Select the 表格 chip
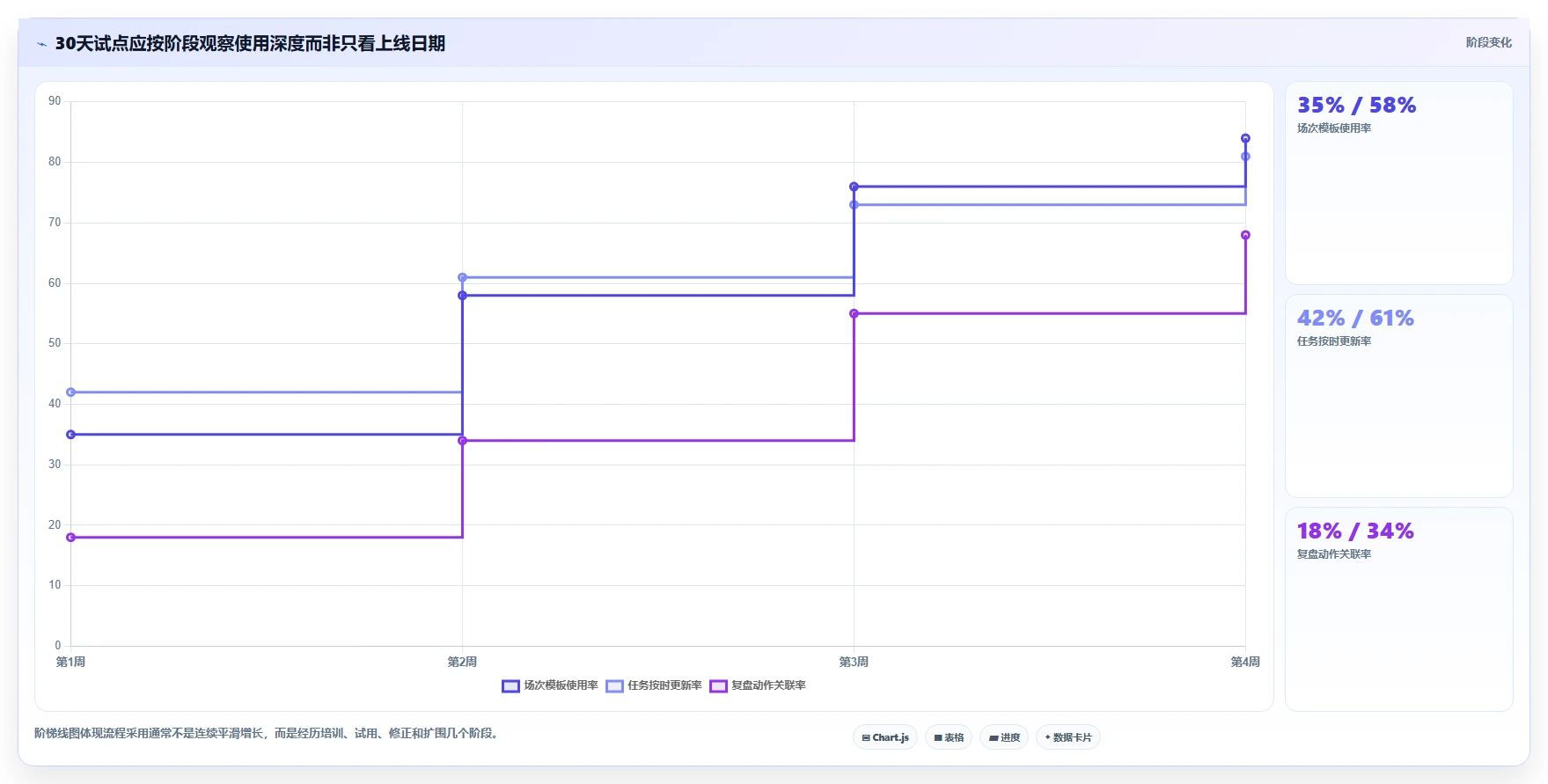This screenshot has height=784, width=1548. point(948,737)
